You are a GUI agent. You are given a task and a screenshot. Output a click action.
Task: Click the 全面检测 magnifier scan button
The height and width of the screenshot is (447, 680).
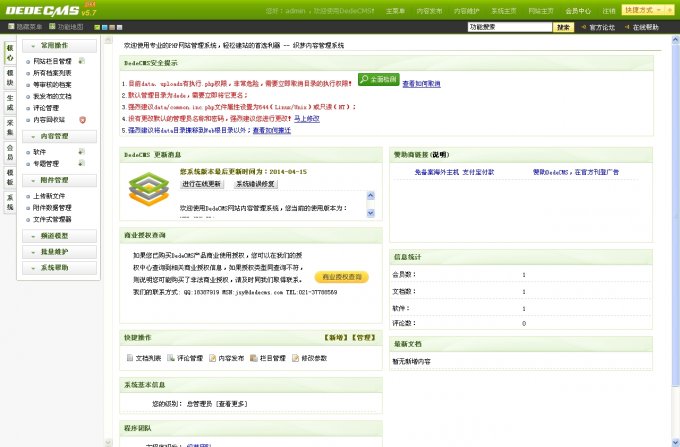pos(378,79)
